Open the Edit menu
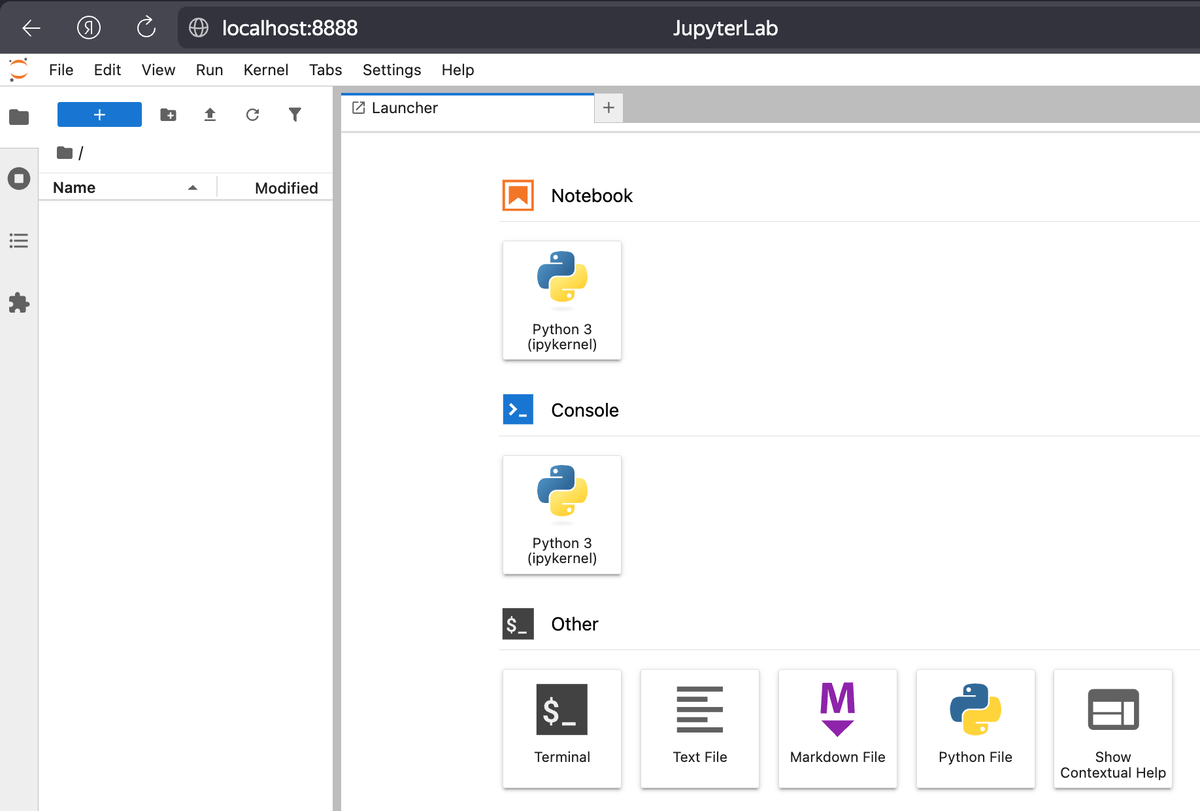The width and height of the screenshot is (1200, 811). 107,70
